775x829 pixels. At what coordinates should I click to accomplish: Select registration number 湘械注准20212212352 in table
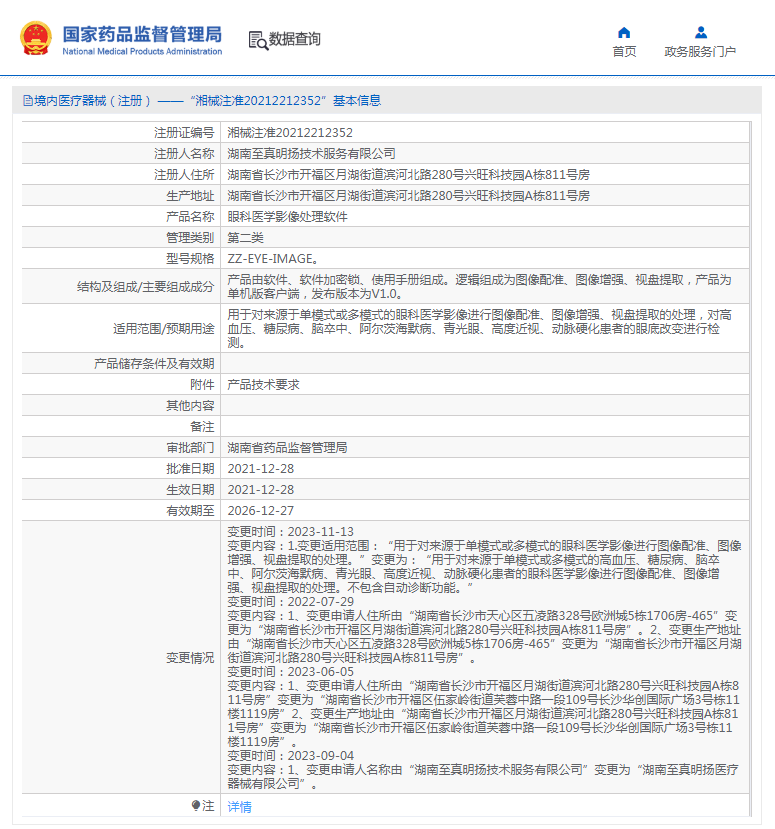(290, 133)
